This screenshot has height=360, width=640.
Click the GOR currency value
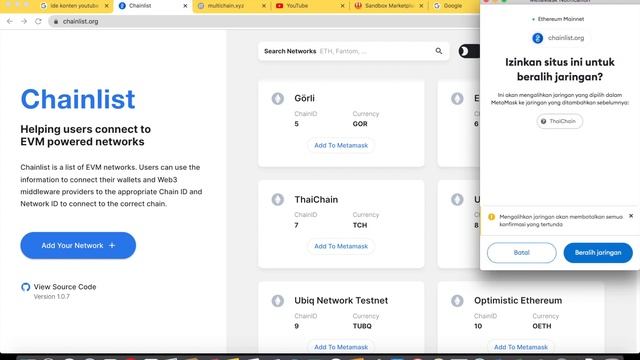[x=360, y=124]
